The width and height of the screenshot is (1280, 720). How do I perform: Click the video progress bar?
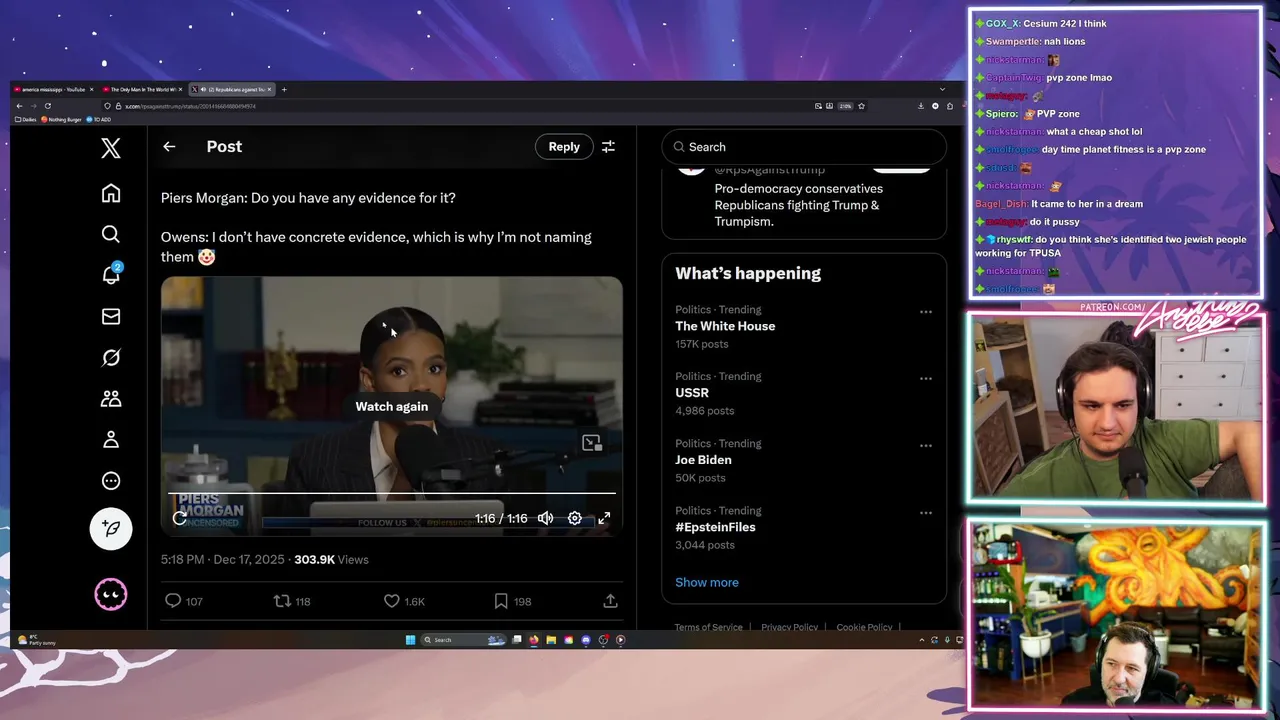click(392, 493)
